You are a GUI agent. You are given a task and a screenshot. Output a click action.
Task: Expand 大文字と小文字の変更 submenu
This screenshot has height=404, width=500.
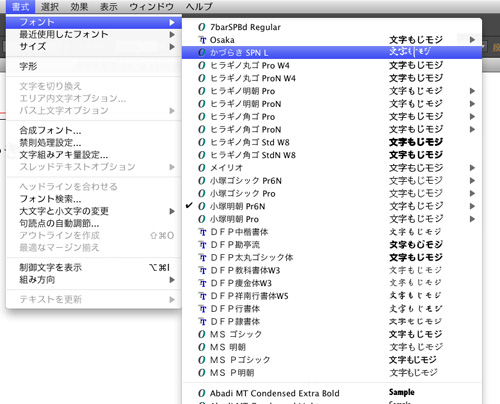94,211
